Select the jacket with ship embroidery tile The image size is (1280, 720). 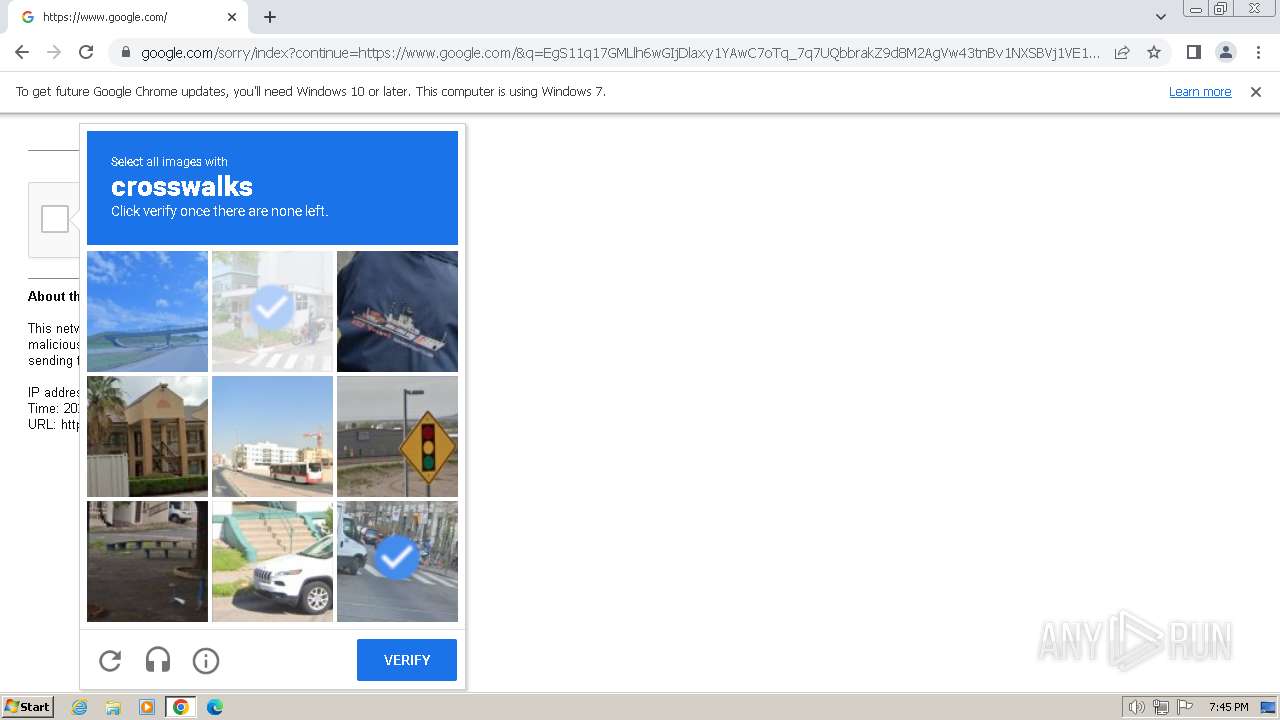pos(397,311)
